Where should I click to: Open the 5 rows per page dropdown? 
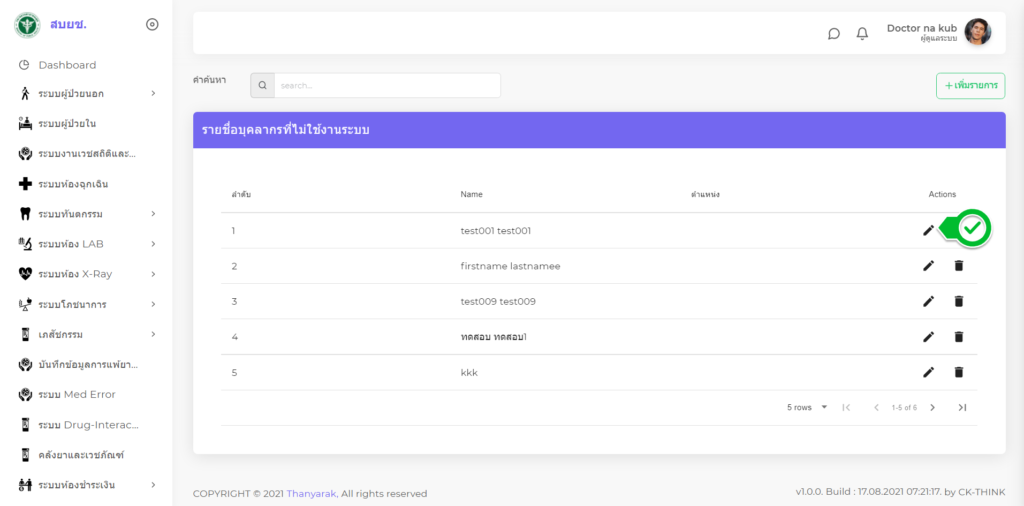[x=808, y=407]
